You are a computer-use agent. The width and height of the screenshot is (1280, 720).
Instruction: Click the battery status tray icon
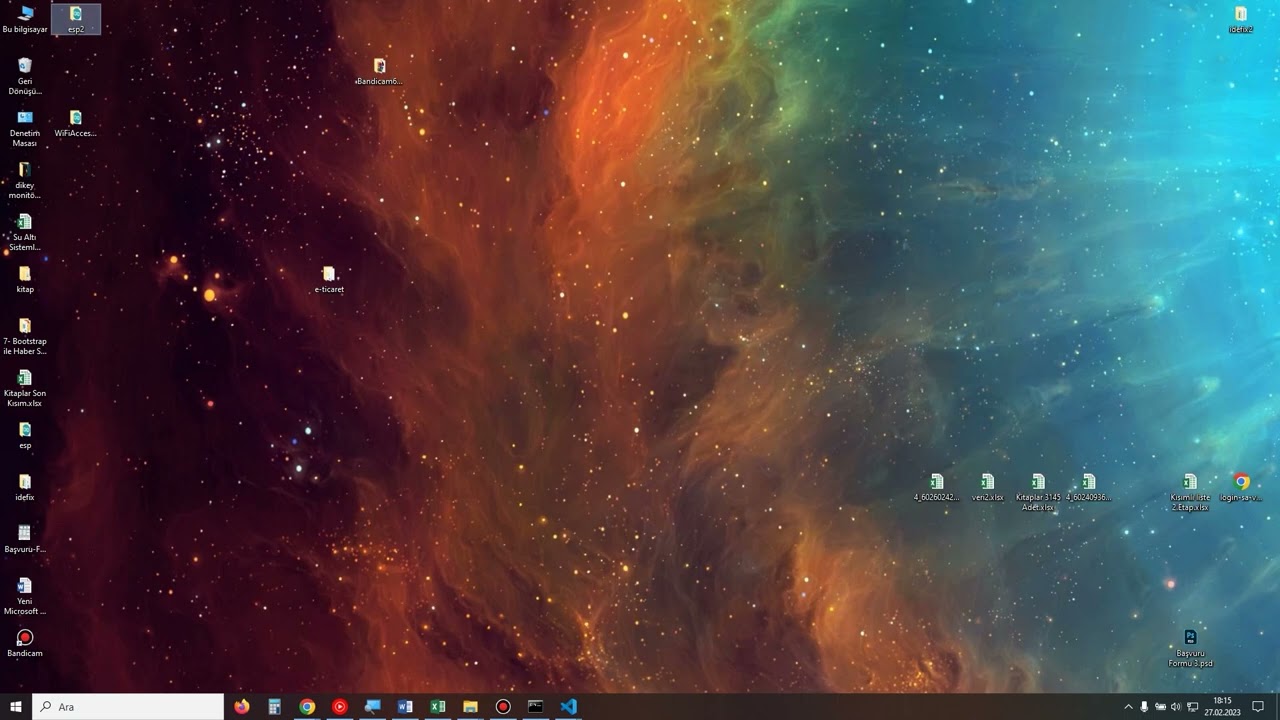[x=1160, y=707]
